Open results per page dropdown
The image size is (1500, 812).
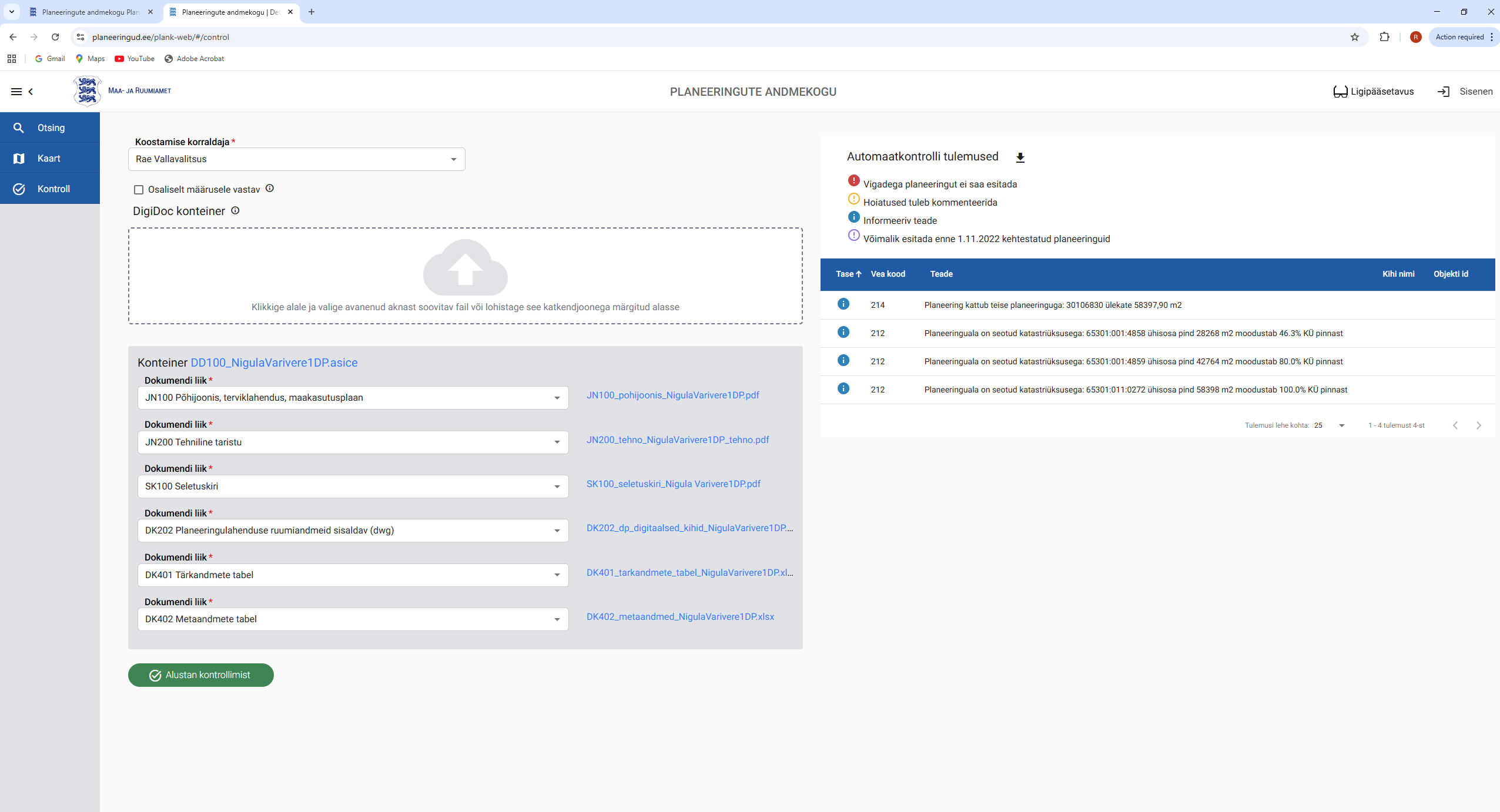[x=1341, y=425]
